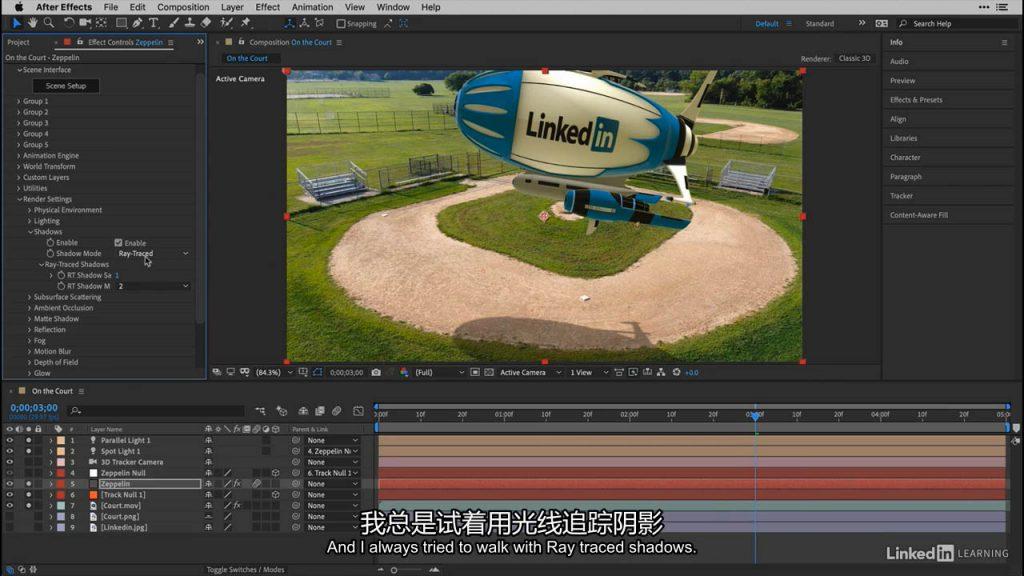The image size is (1024, 576).
Task: Select the Roto Brush tool
Action: [x=226, y=24]
